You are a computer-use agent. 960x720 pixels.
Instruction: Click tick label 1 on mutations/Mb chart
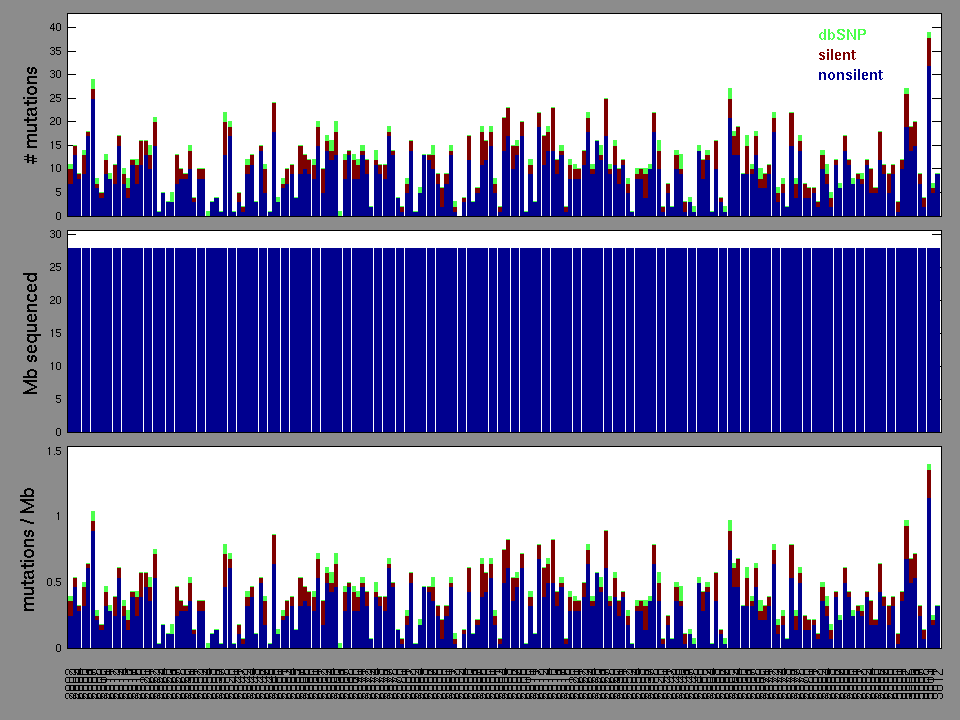[57, 517]
